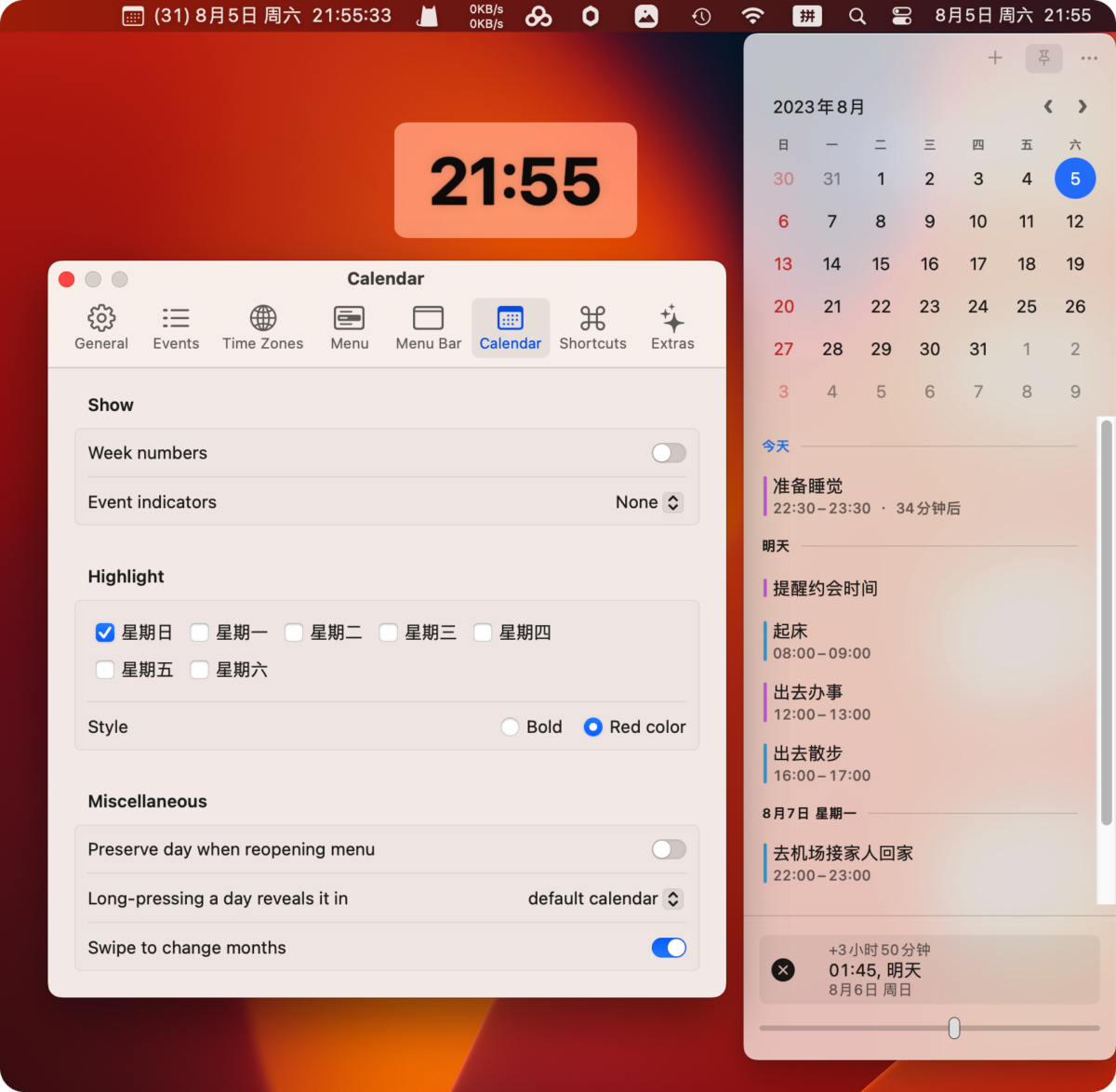Open the Shortcuts tab
This screenshot has height=1092, width=1116.
tap(593, 327)
